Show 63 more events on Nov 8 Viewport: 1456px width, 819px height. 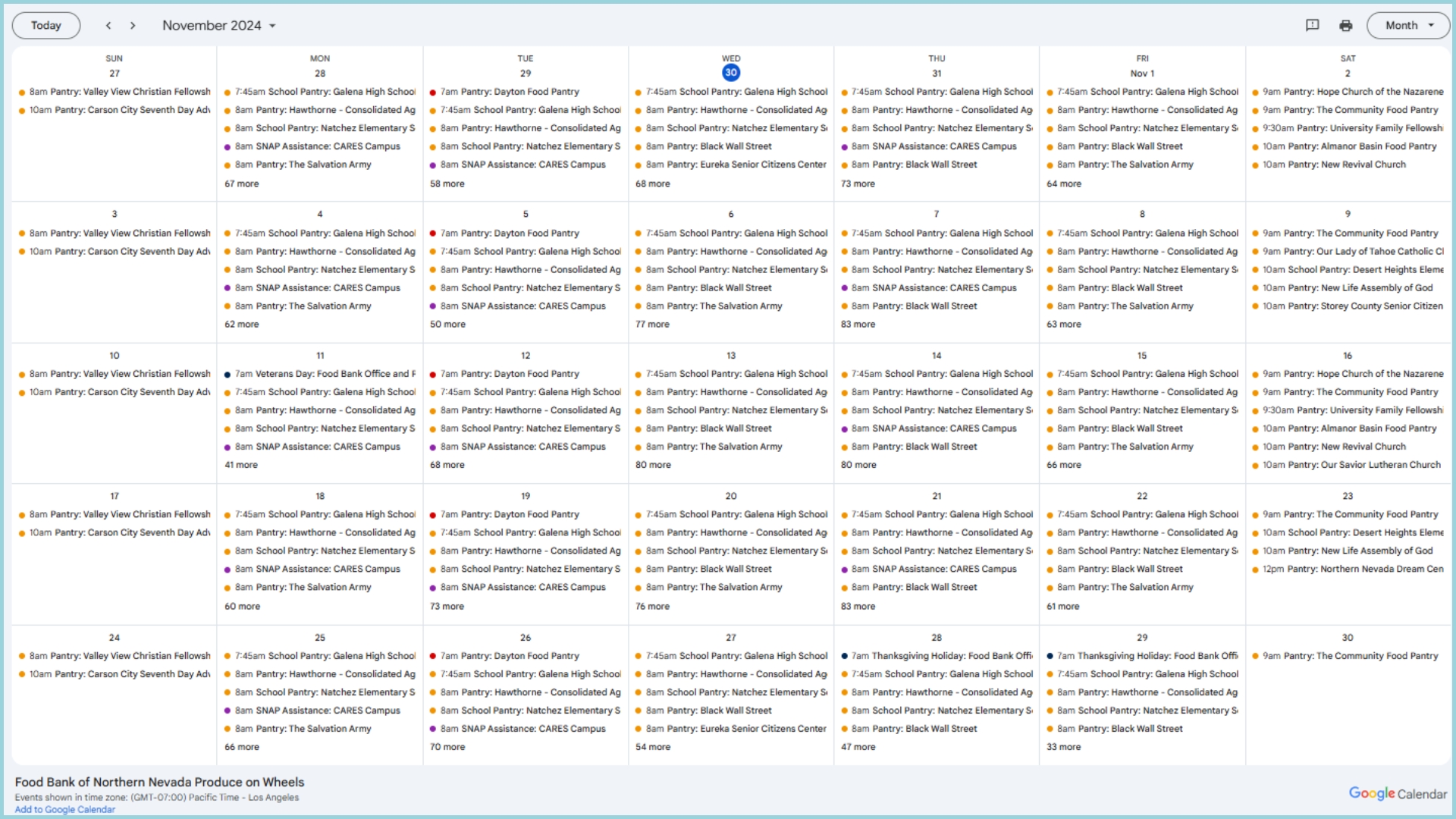click(x=1064, y=324)
